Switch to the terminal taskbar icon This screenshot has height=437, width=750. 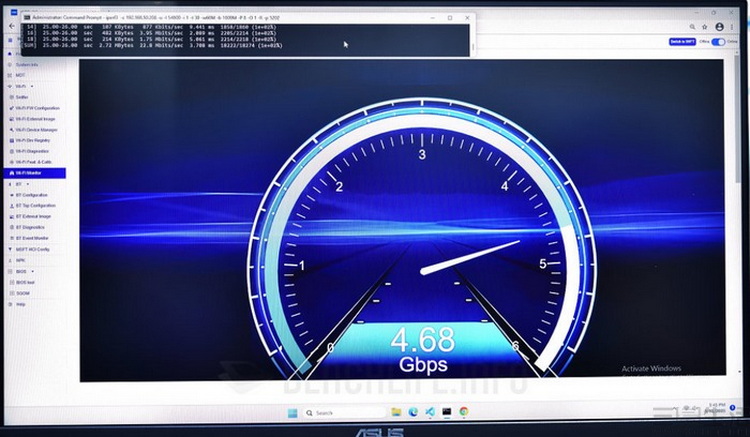[x=446, y=412]
